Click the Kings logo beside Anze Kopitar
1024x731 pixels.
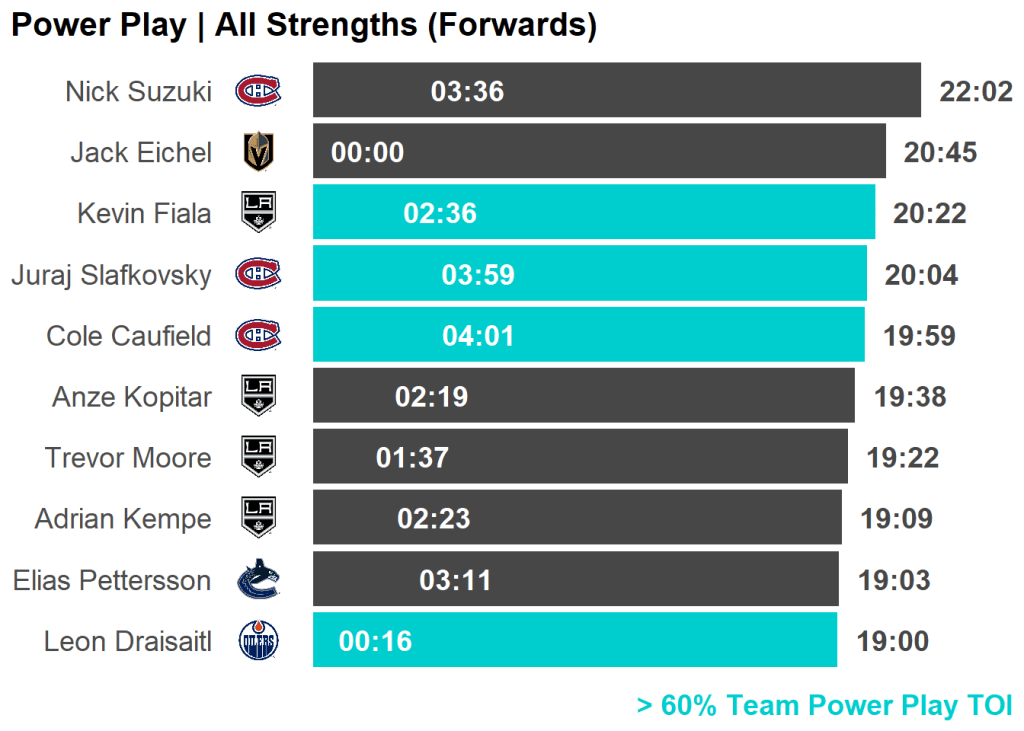pos(258,396)
